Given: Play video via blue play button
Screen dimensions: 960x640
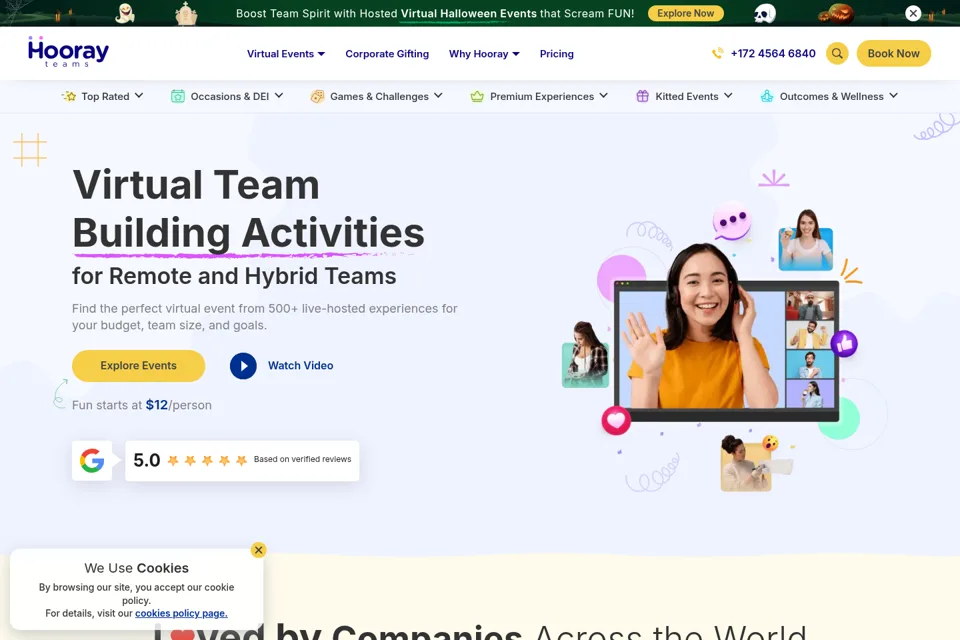Looking at the screenshot, I should [x=243, y=366].
